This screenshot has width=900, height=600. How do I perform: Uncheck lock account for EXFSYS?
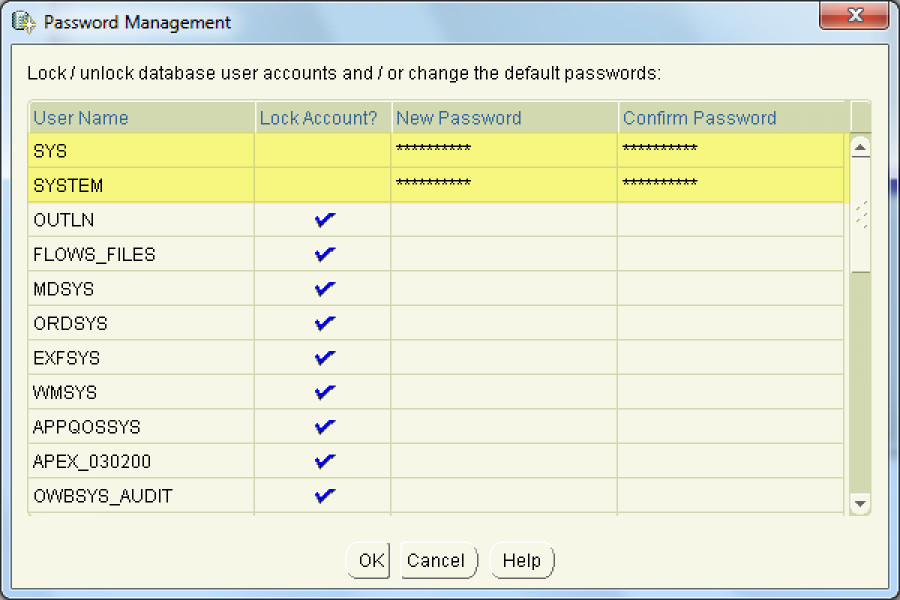324,358
